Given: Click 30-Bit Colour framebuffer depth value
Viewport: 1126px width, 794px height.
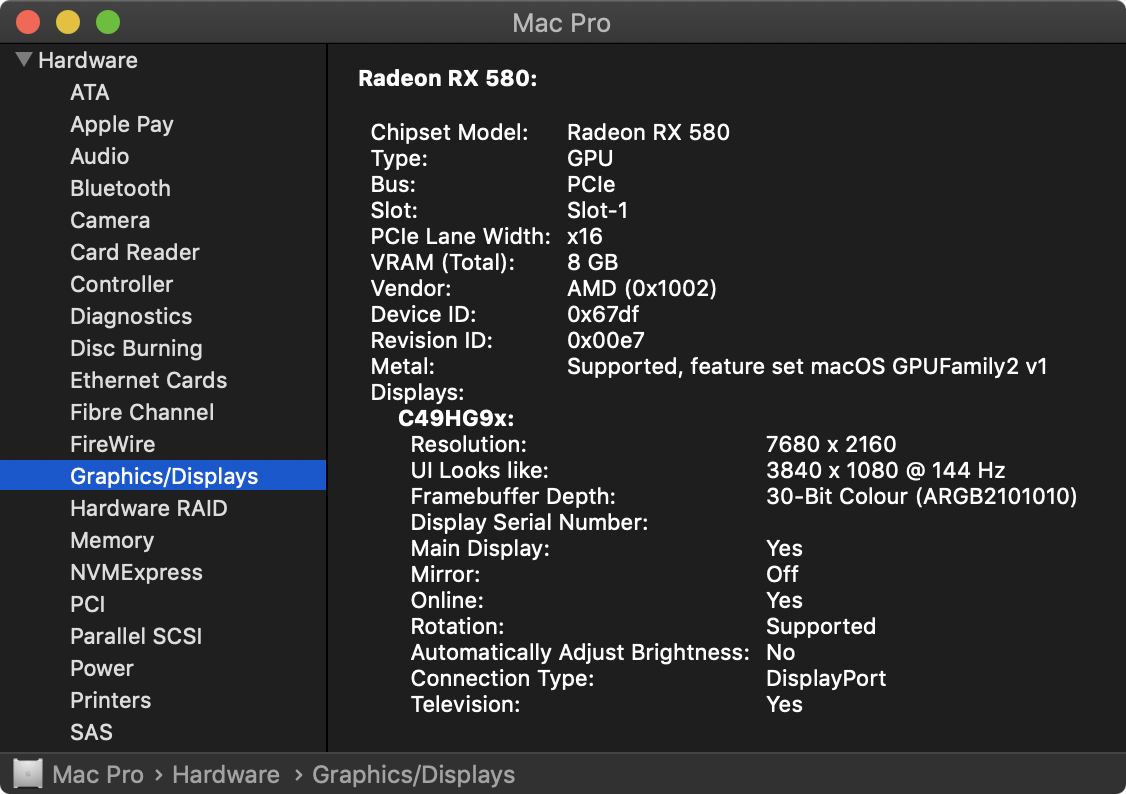Looking at the screenshot, I should [921, 497].
